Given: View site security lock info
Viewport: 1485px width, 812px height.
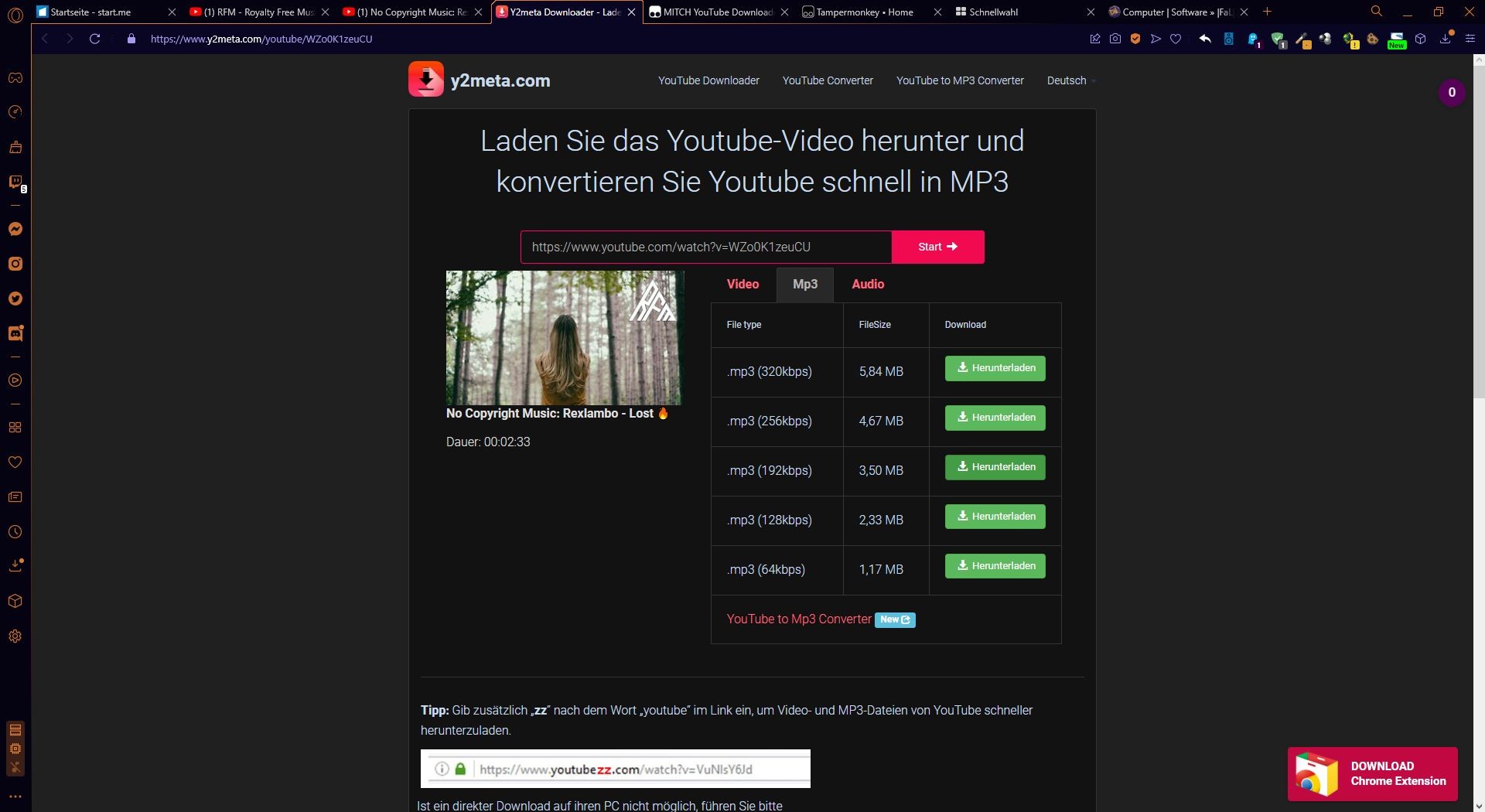Looking at the screenshot, I should (x=131, y=39).
